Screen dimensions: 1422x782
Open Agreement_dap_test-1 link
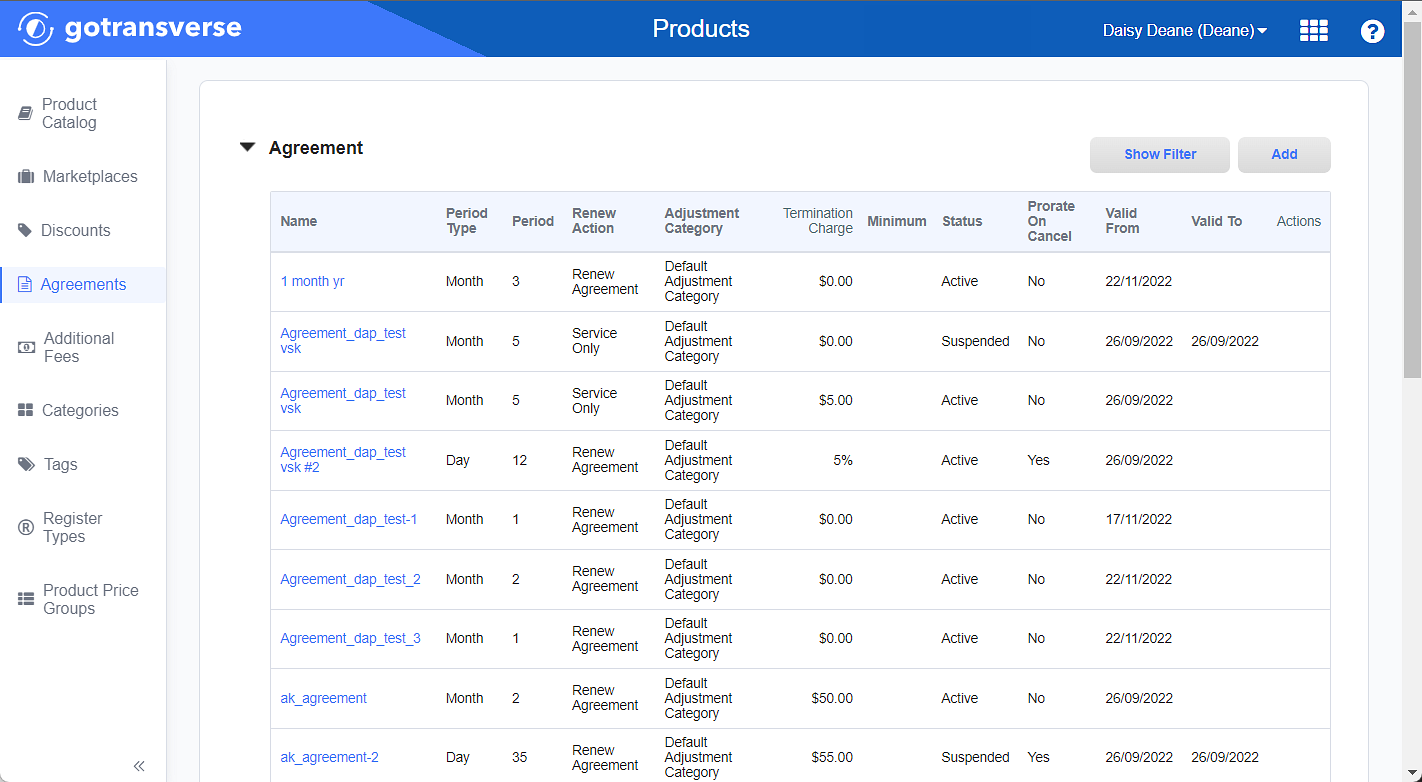coord(349,520)
